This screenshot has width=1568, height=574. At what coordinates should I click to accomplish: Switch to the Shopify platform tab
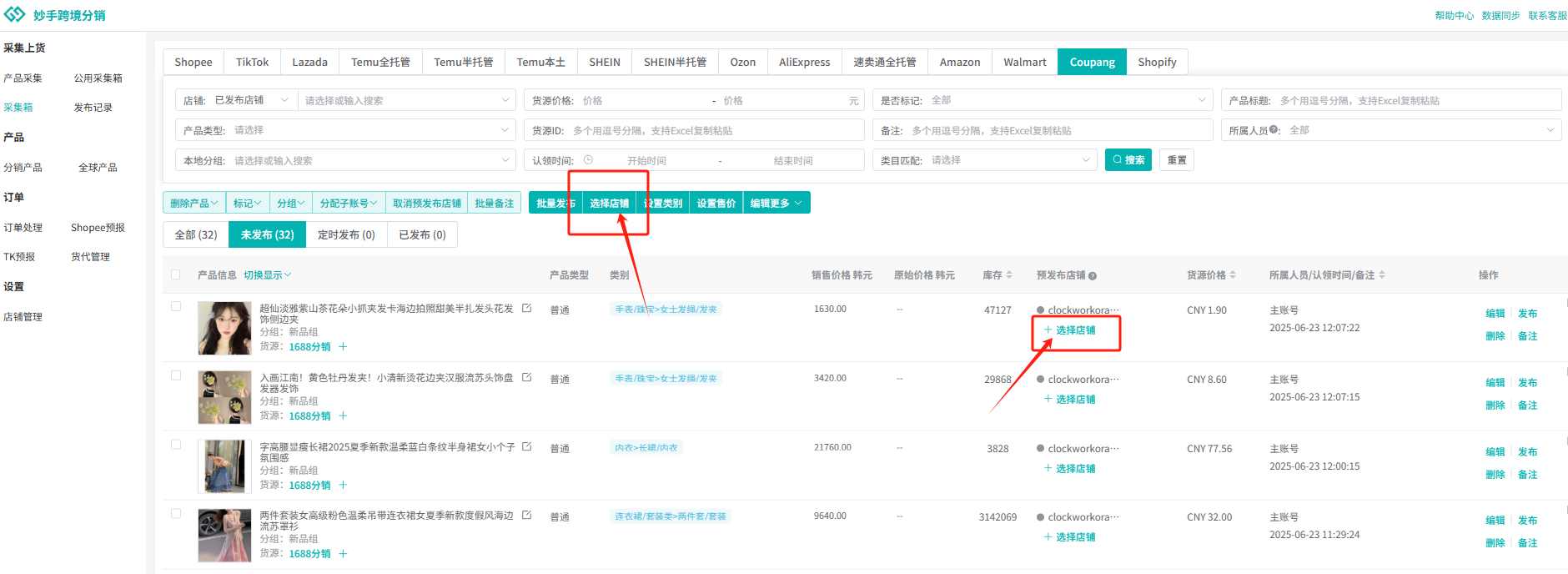[1157, 62]
